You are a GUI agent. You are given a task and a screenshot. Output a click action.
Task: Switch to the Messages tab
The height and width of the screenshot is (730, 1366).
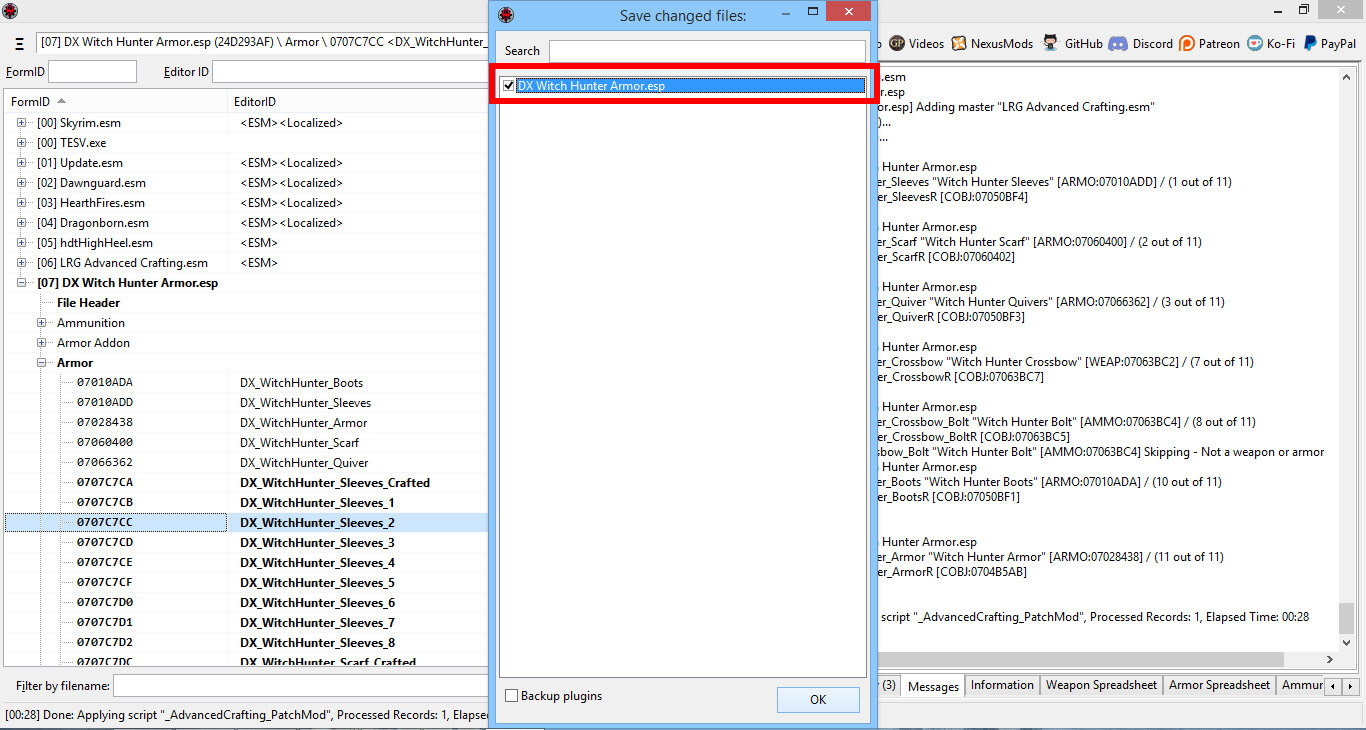pyautogui.click(x=933, y=686)
